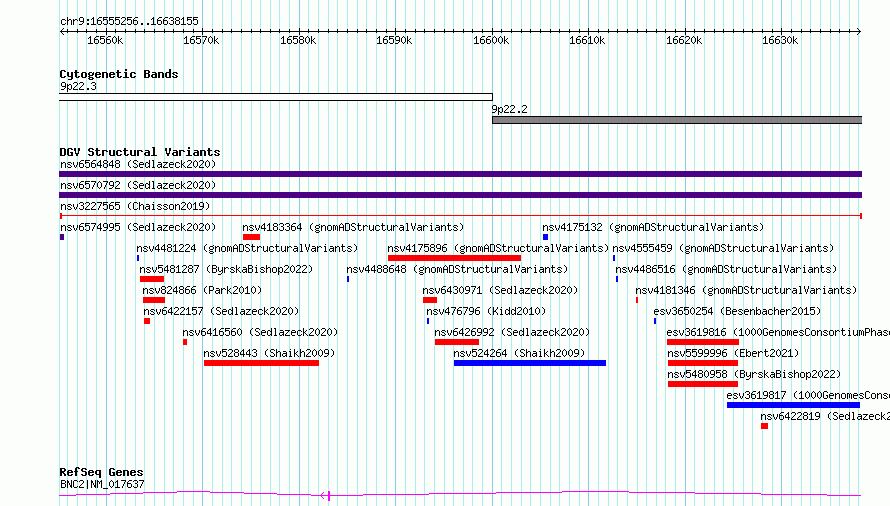Click the 16630k ruler tick label
890x506 pixels.
pyautogui.click(x=780, y=40)
